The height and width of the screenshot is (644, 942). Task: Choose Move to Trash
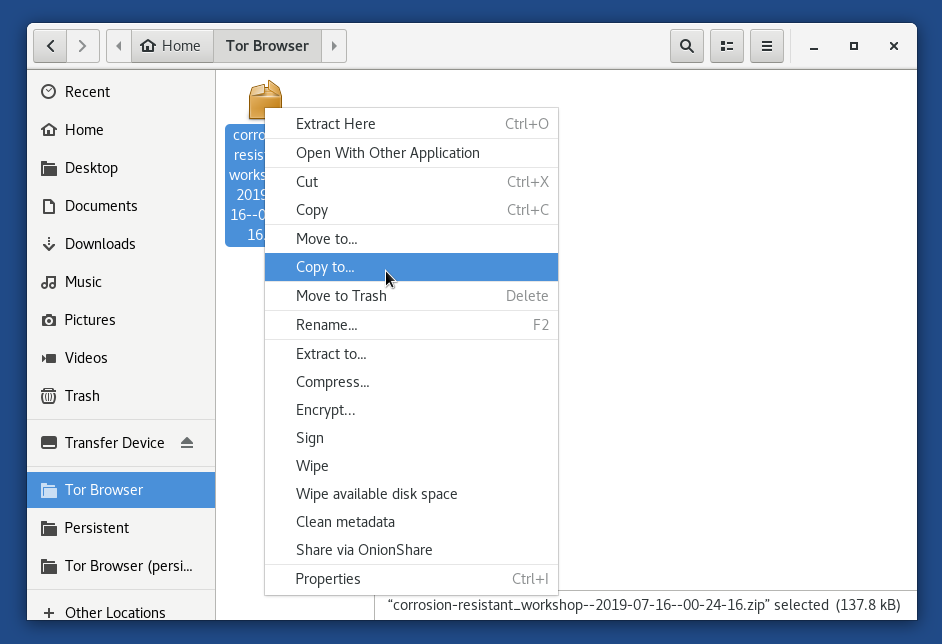point(412,296)
